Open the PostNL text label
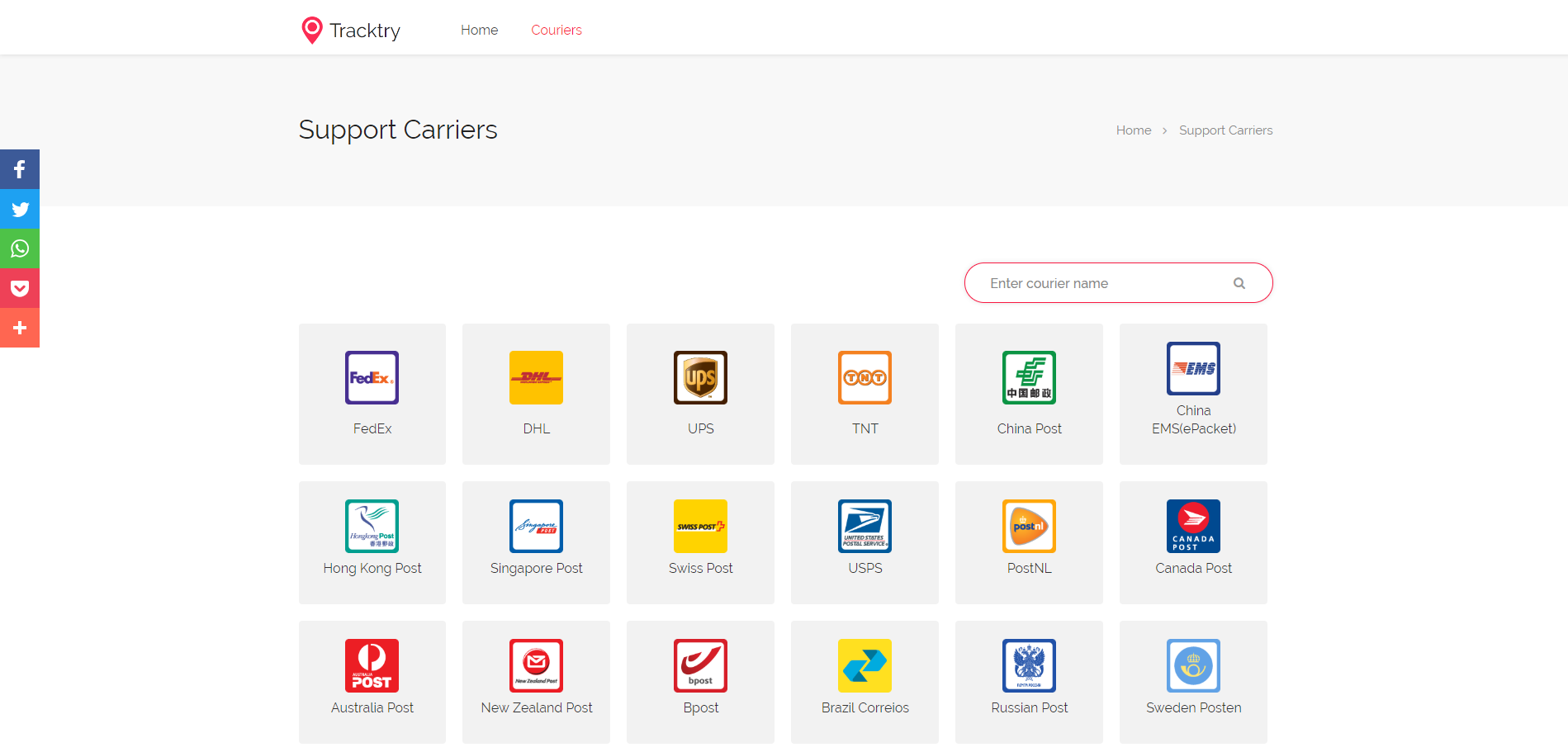The height and width of the screenshot is (752, 1568). click(x=1030, y=568)
